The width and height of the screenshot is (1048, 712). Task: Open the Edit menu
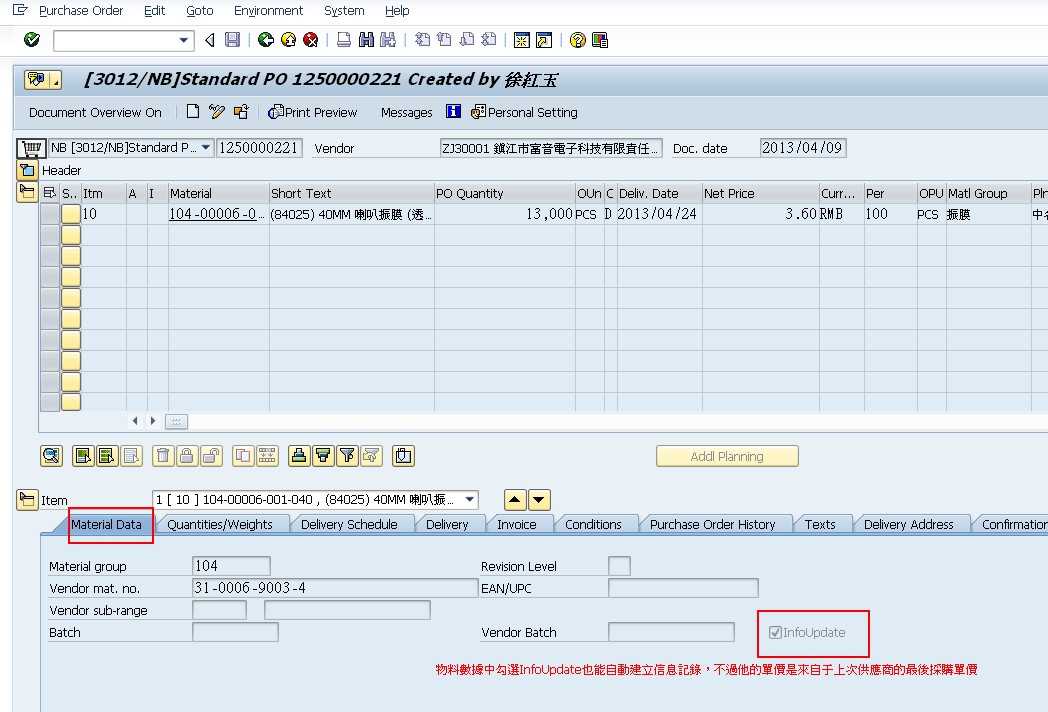click(154, 11)
